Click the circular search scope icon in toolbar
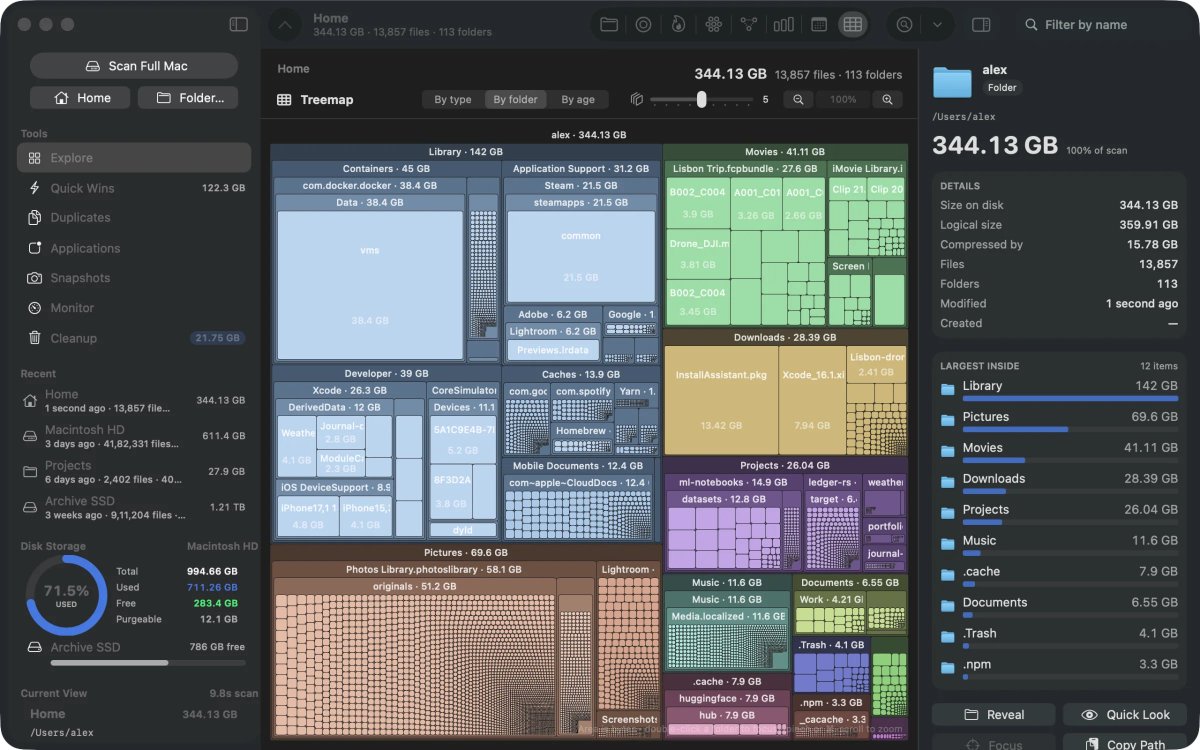Image resolution: width=1200 pixels, height=750 pixels. coord(905,24)
